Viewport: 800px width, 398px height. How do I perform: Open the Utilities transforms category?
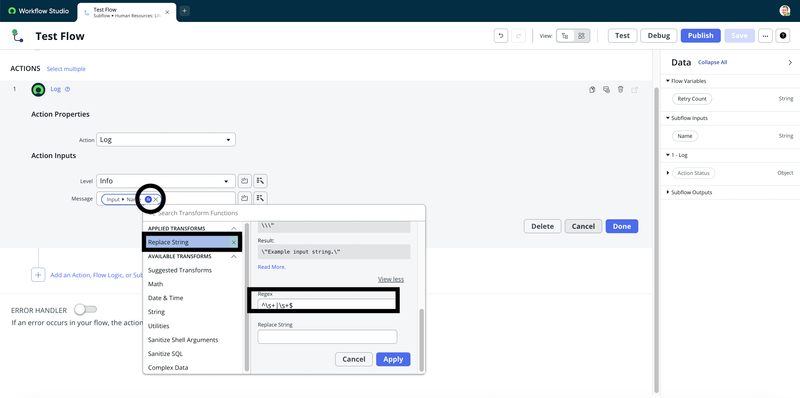pos(159,326)
